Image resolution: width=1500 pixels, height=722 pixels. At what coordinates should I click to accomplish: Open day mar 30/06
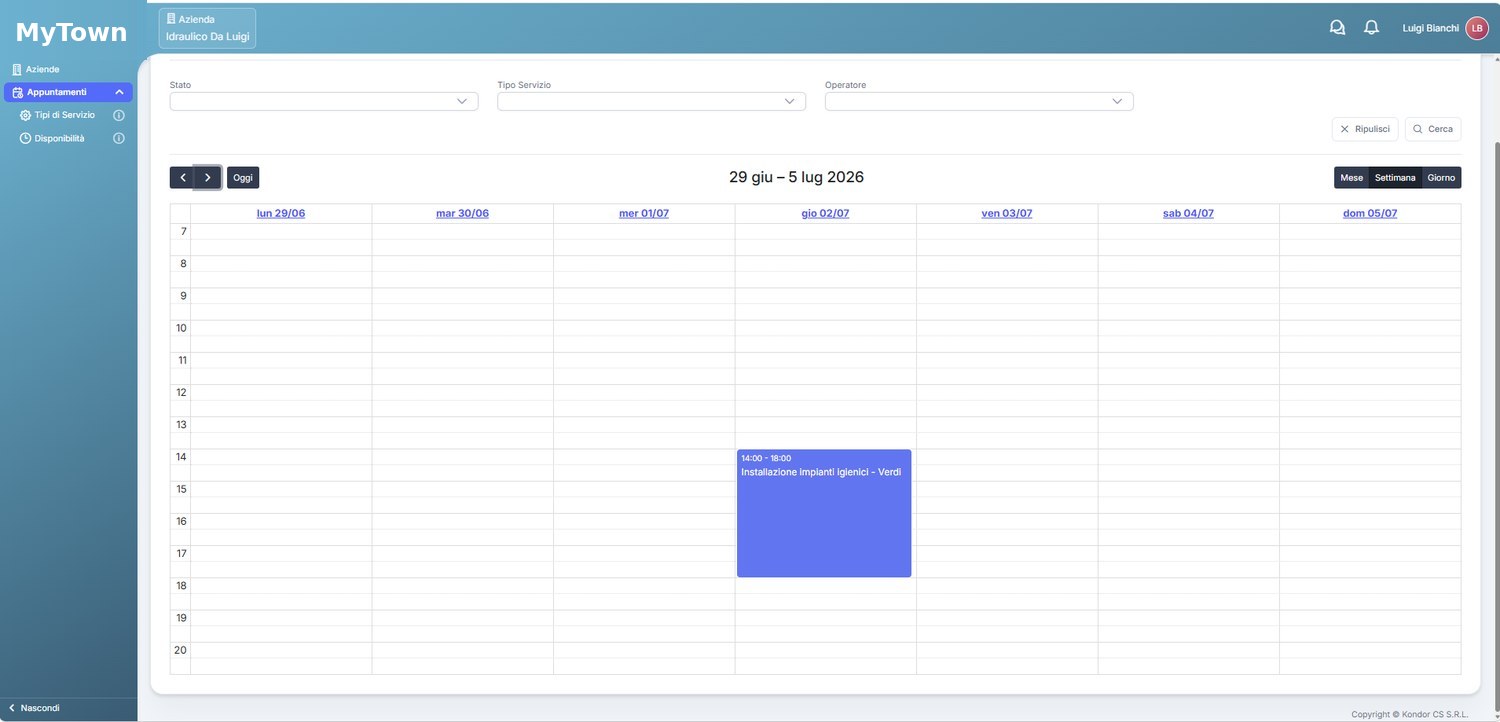point(462,213)
